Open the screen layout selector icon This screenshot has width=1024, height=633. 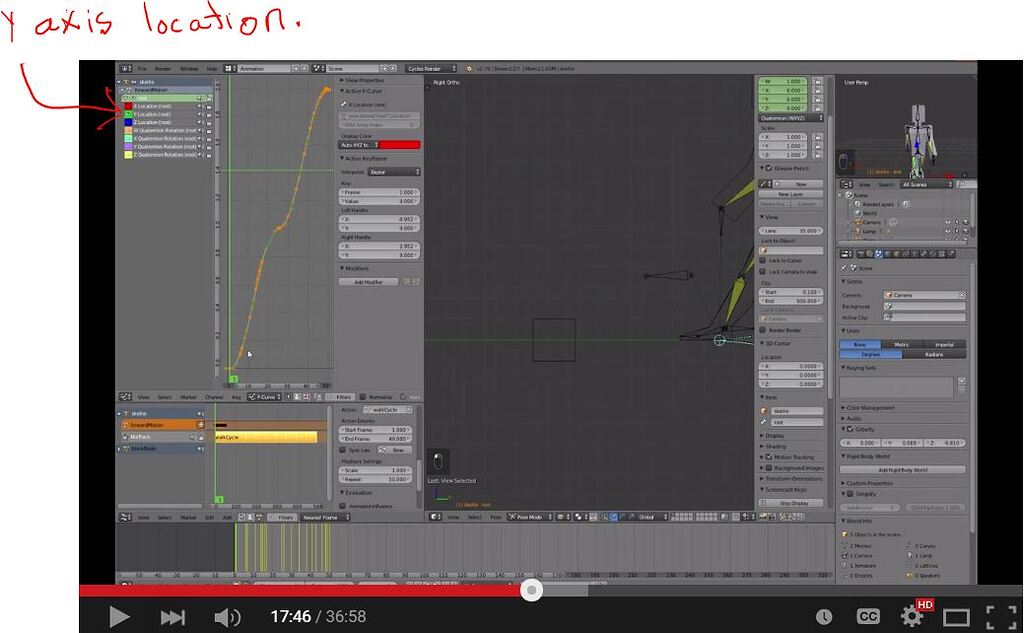coord(229,69)
